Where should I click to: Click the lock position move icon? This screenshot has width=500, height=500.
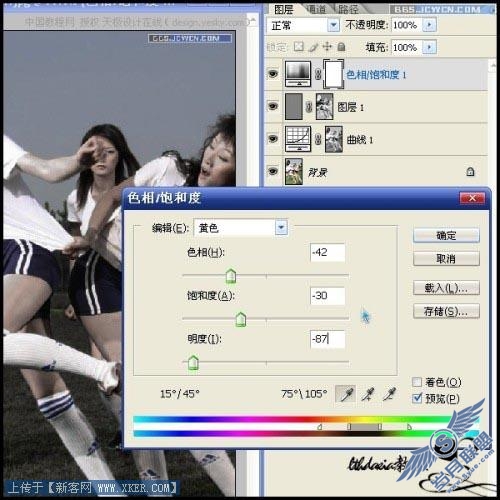tap(327, 47)
